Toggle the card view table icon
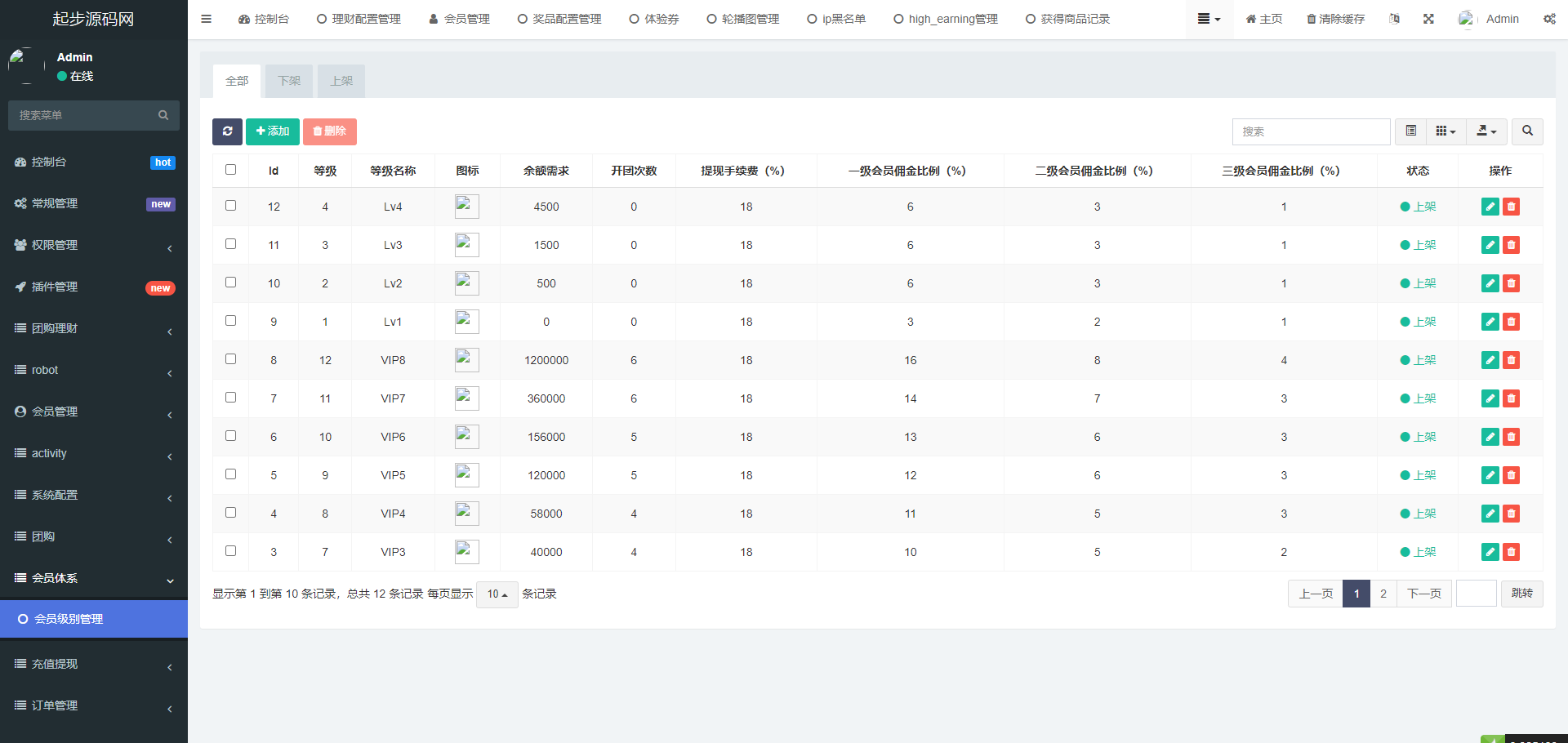Image resolution: width=1568 pixels, height=743 pixels. pyautogui.click(x=1410, y=131)
